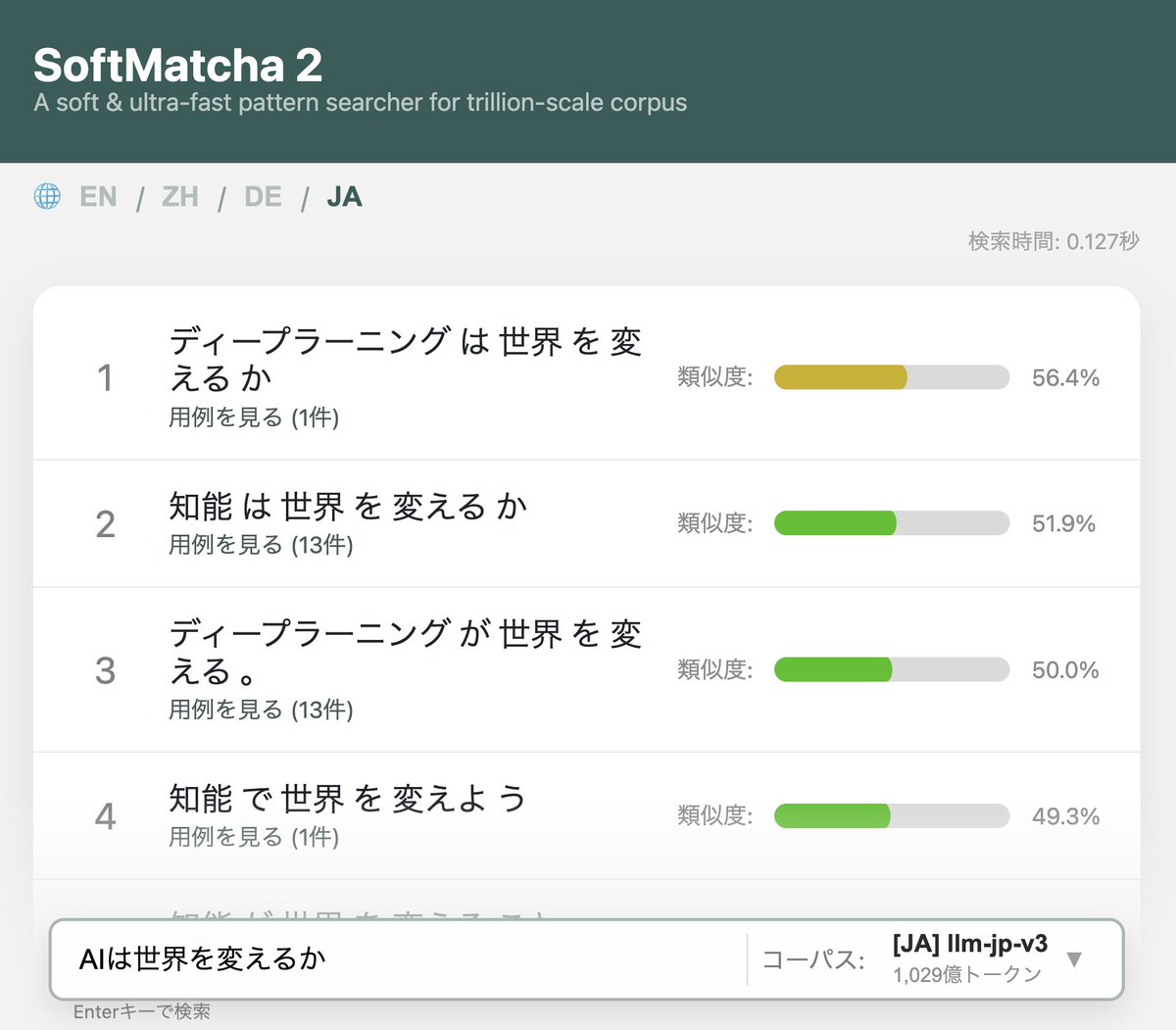Click result text 知能 は 世界 を 変える か
The height and width of the screenshot is (1030, 1176).
coord(348,507)
